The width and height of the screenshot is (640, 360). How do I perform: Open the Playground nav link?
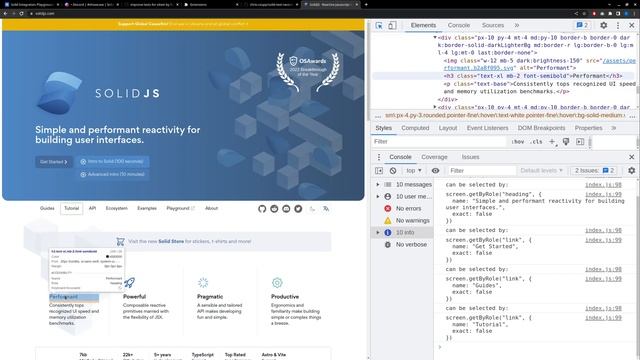[180, 208]
